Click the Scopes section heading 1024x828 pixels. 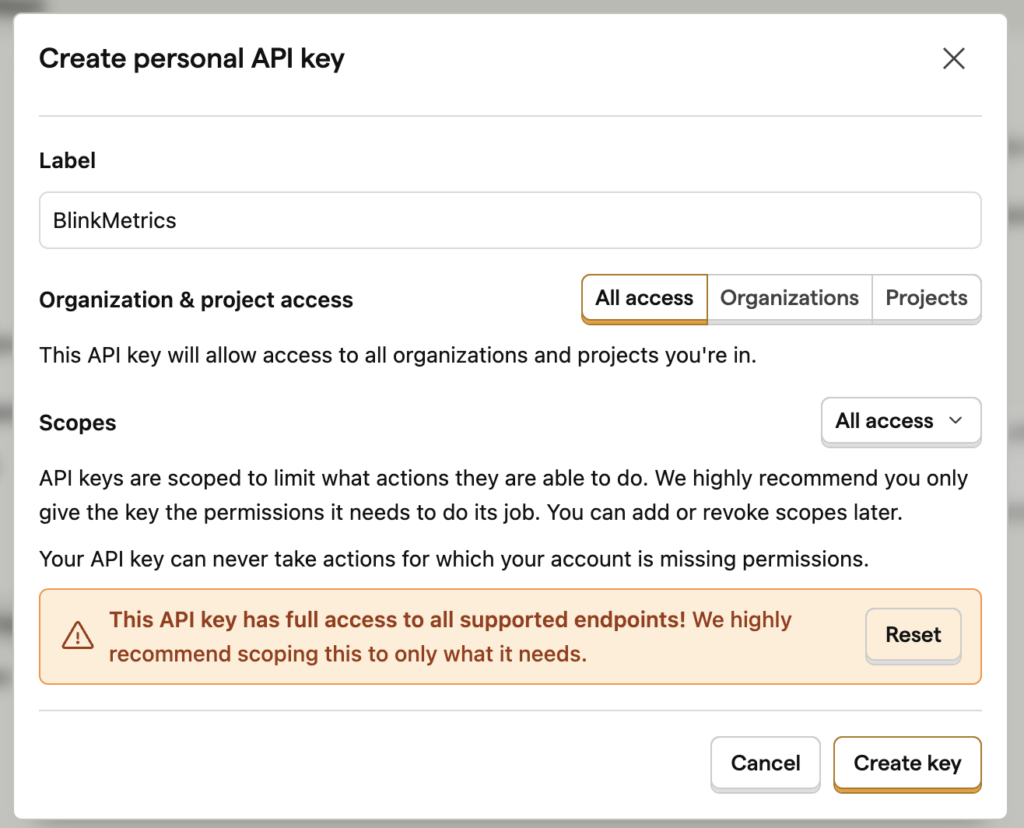(x=77, y=423)
